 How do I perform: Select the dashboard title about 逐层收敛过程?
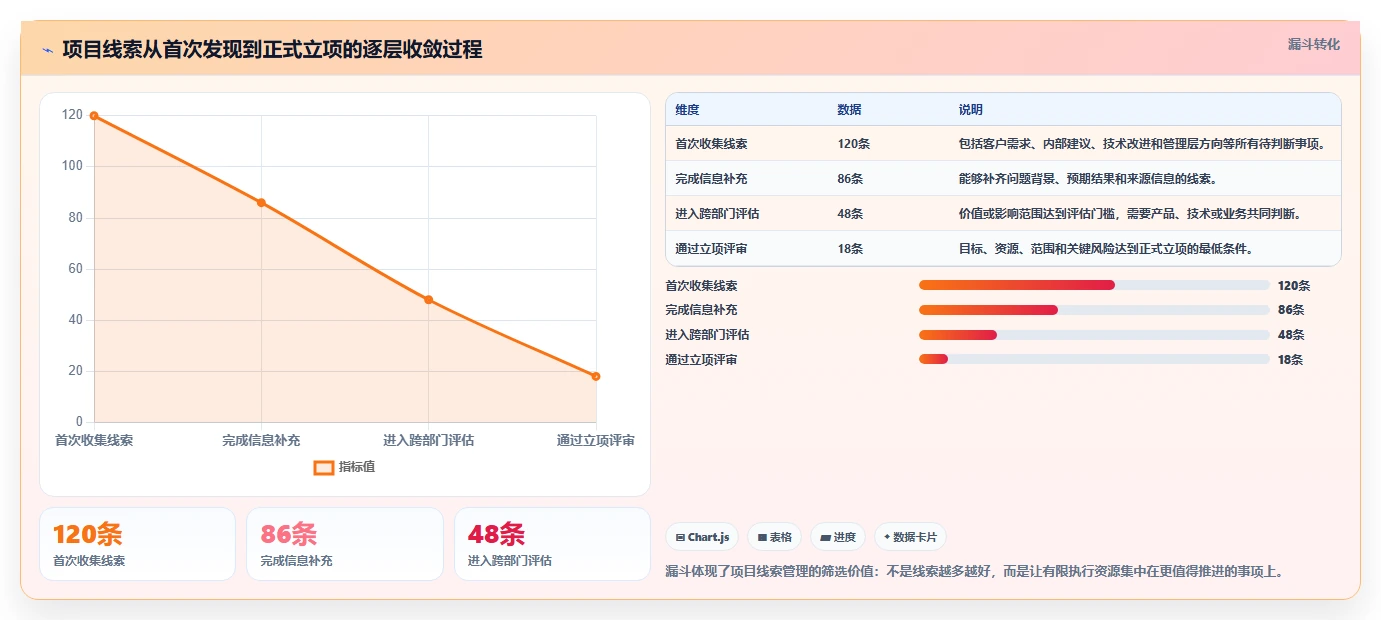click(272, 49)
